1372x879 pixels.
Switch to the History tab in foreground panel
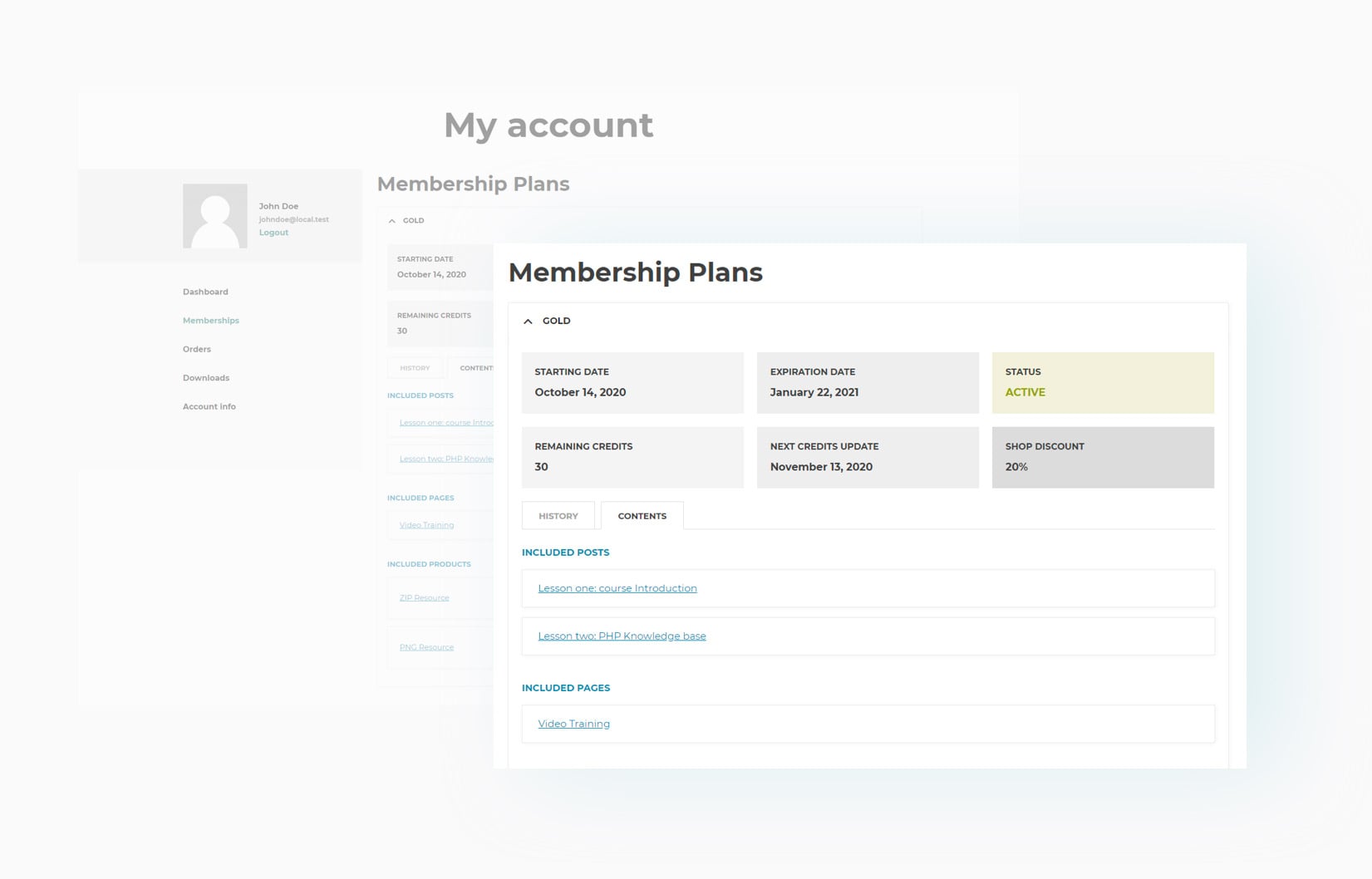pos(558,516)
